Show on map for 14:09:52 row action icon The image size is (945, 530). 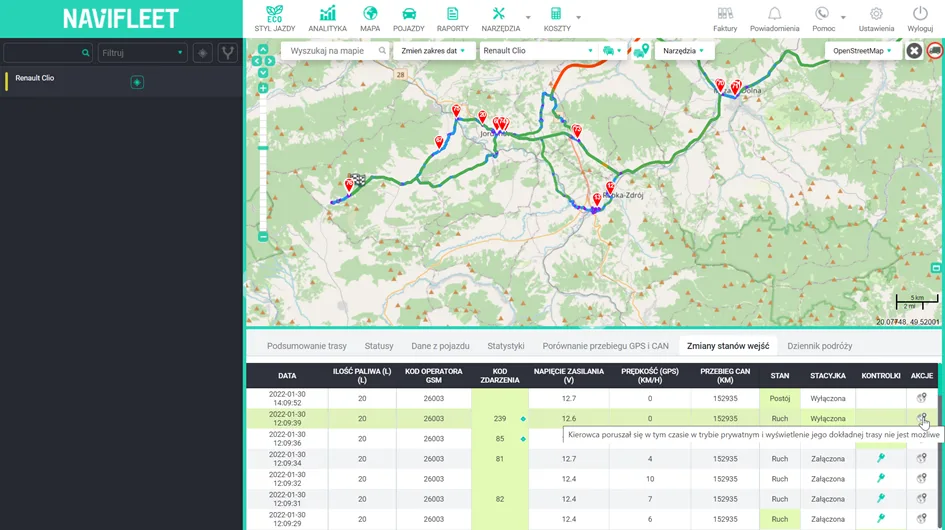point(921,398)
